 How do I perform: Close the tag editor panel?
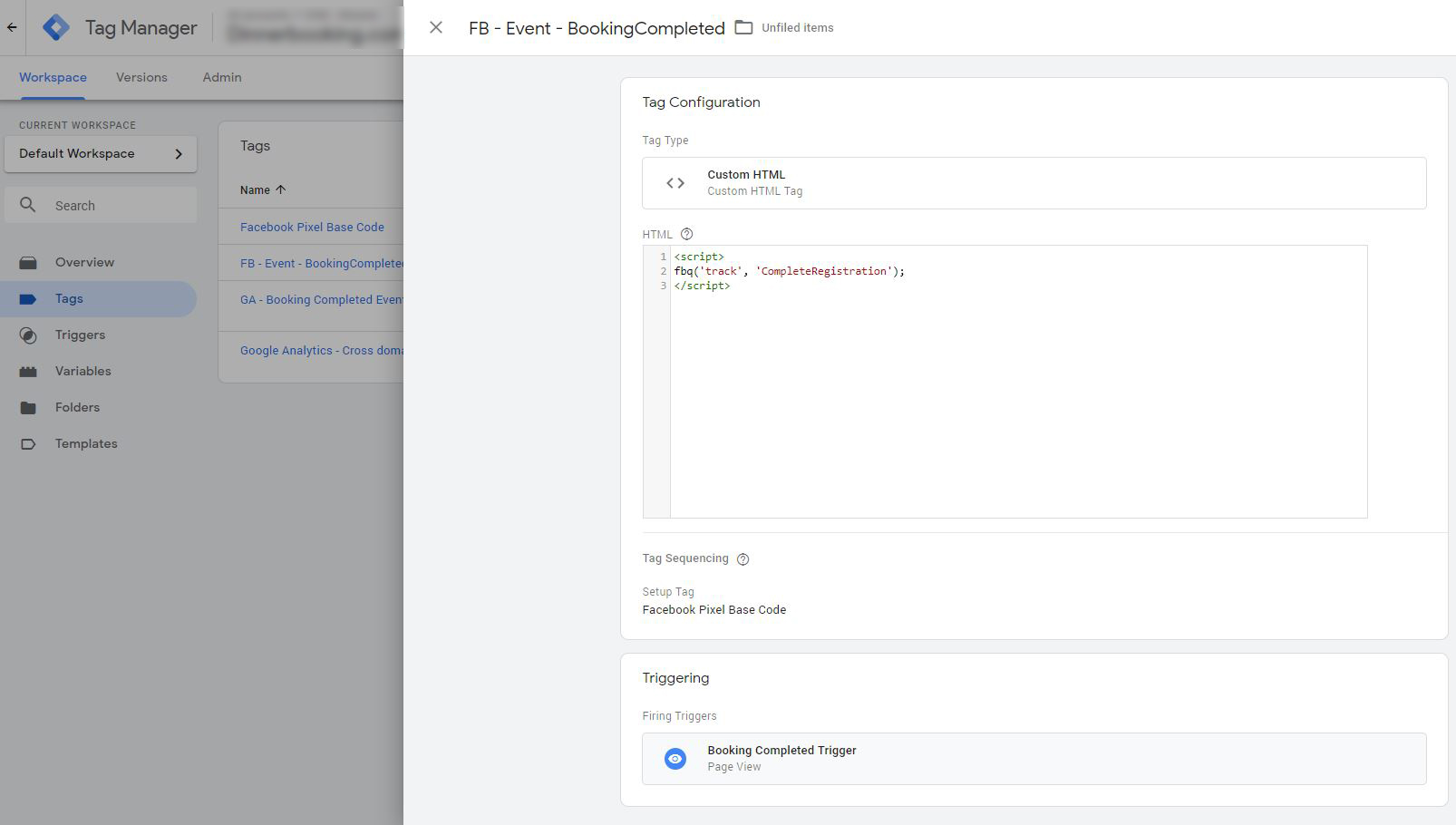coord(436,27)
